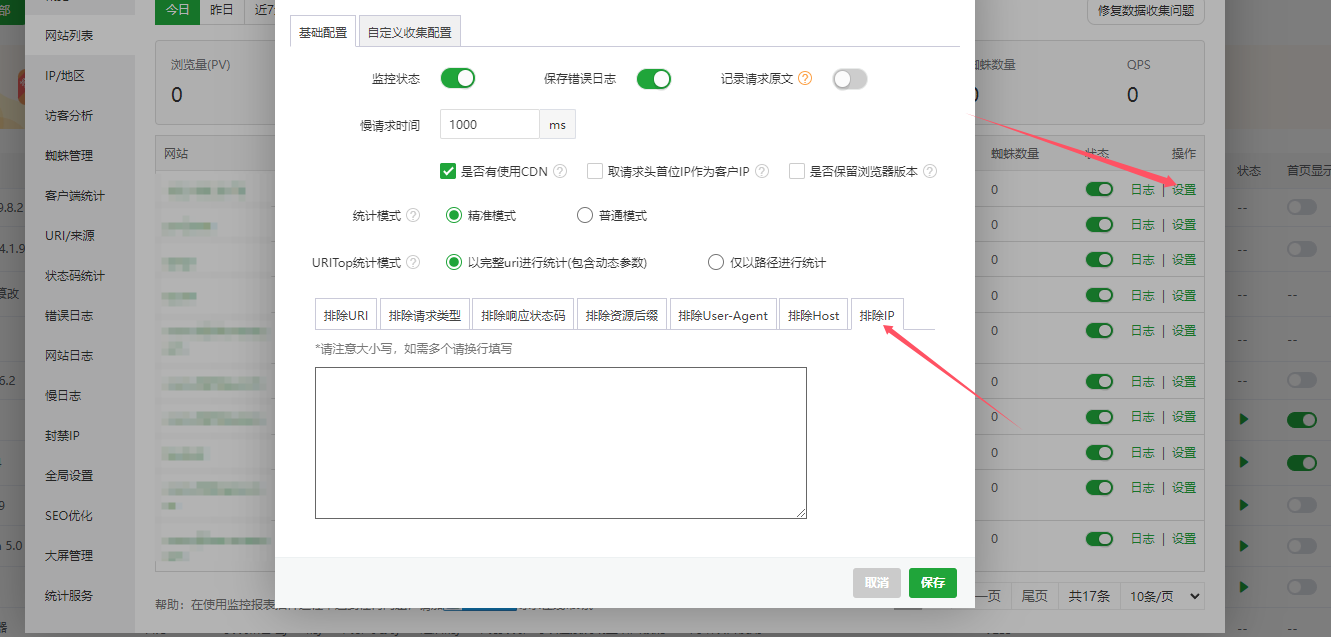Enable the 记录请求原文 switch

pyautogui.click(x=850, y=79)
